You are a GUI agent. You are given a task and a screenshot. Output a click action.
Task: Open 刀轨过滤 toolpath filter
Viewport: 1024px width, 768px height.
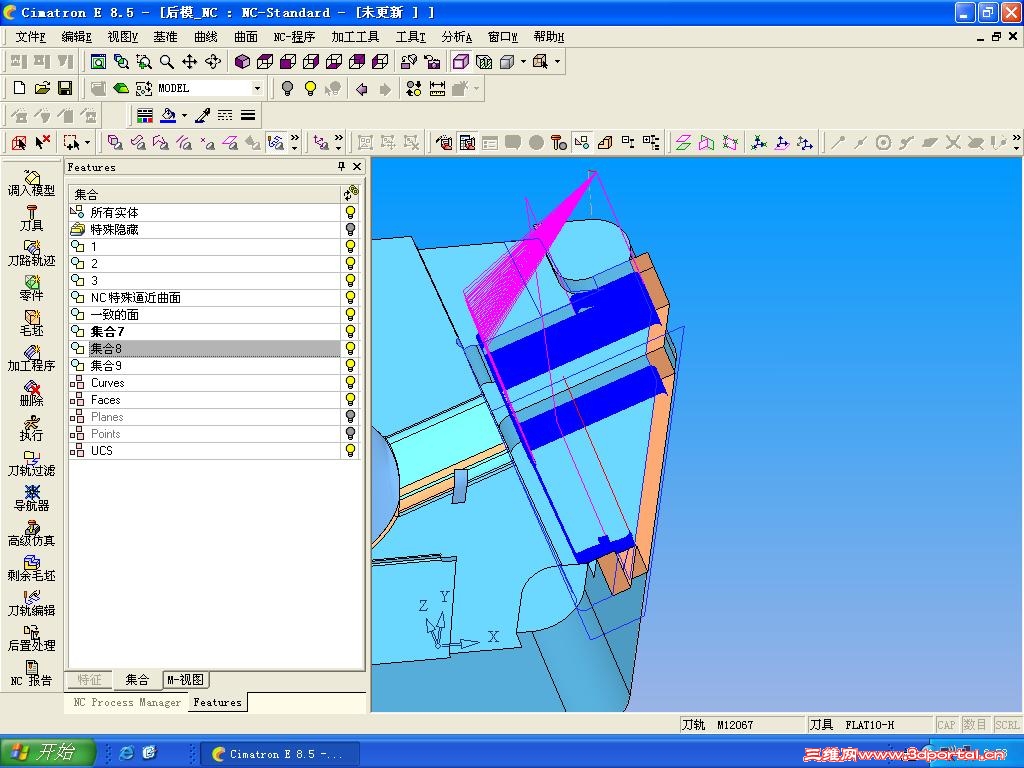(31, 463)
